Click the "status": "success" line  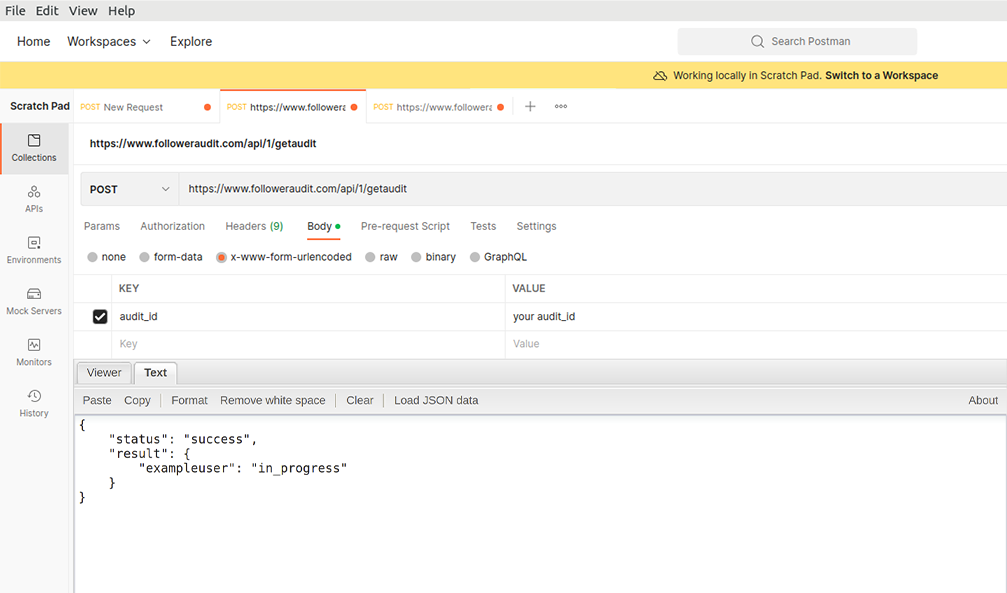[182, 439]
